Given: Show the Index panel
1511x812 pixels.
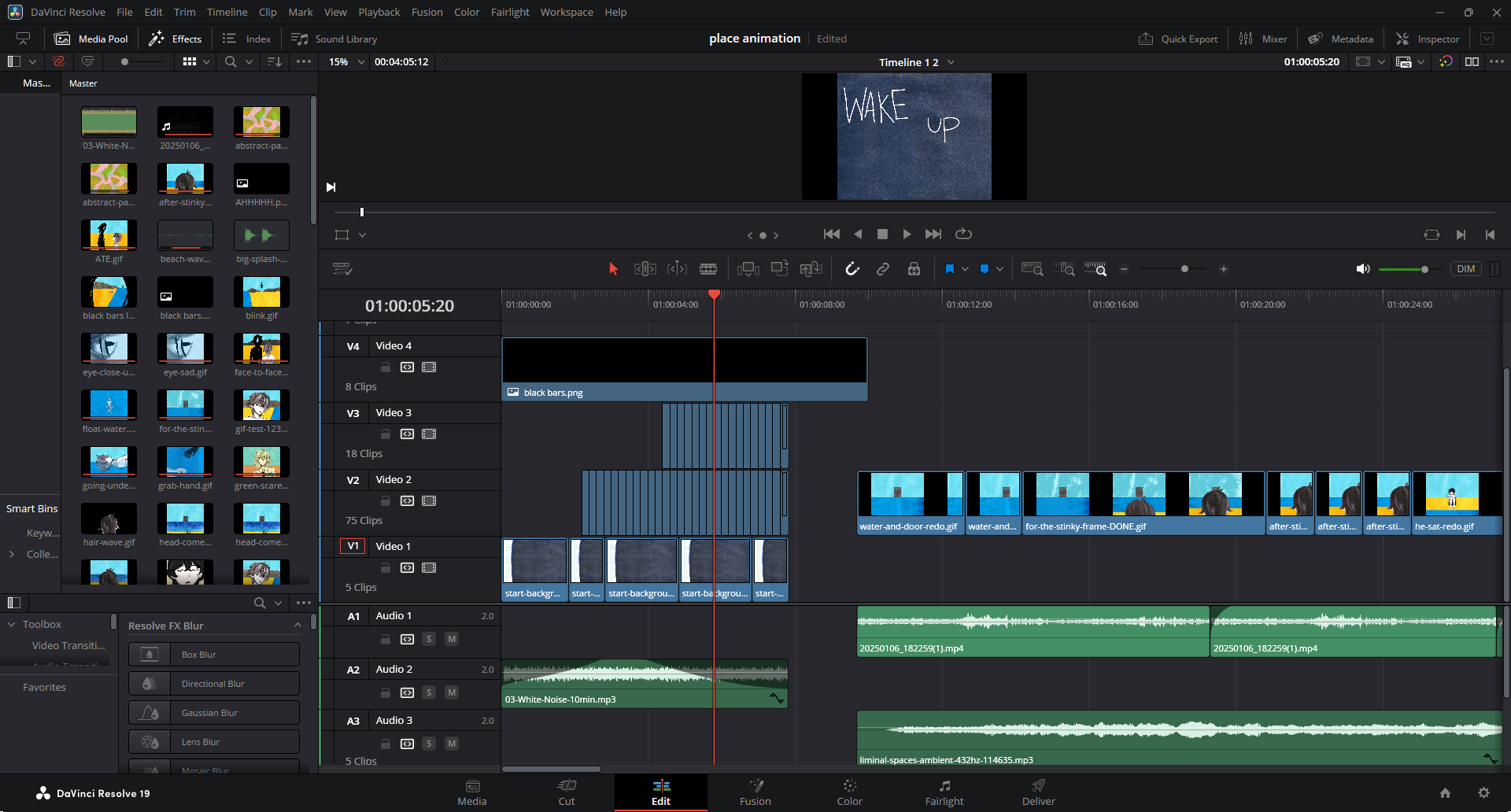Looking at the screenshot, I should tap(247, 39).
